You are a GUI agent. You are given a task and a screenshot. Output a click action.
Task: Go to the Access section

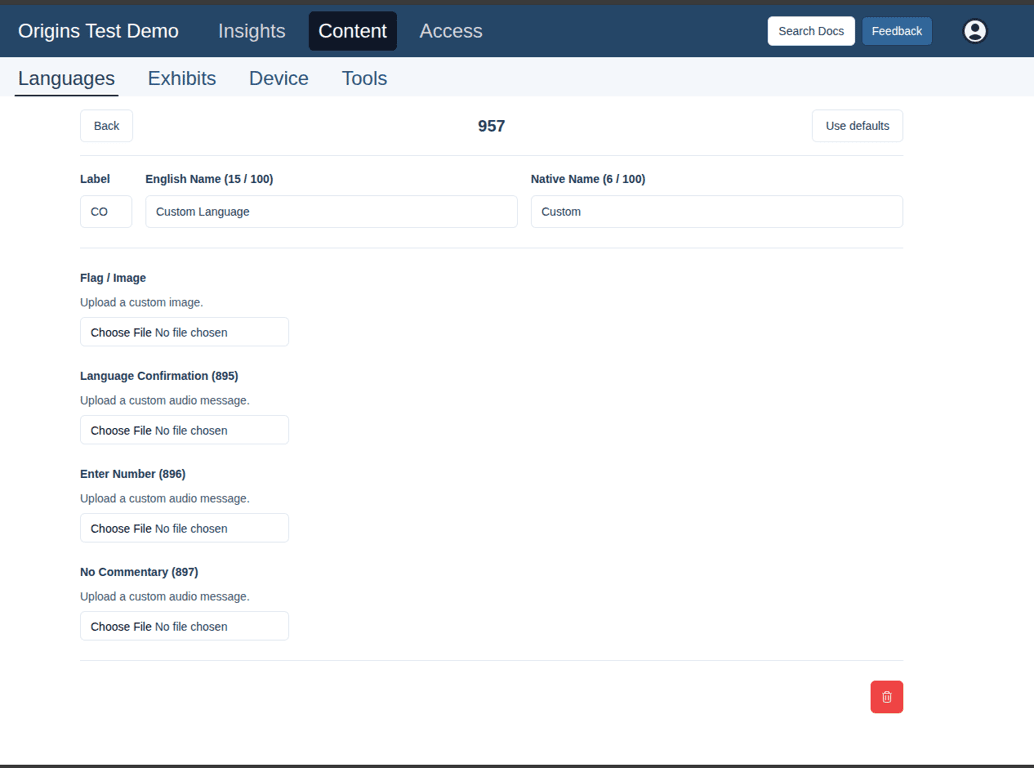[451, 31]
